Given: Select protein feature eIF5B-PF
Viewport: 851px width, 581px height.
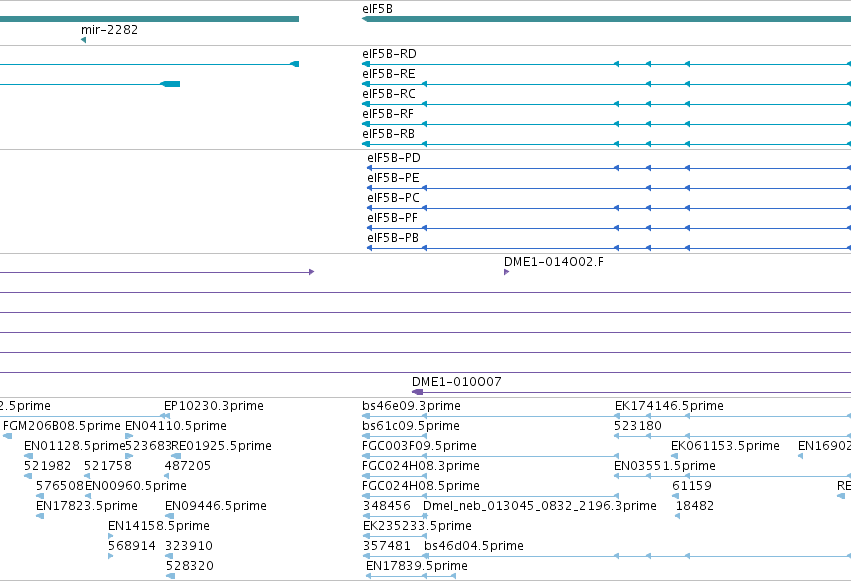Looking at the screenshot, I should click(x=392, y=218).
